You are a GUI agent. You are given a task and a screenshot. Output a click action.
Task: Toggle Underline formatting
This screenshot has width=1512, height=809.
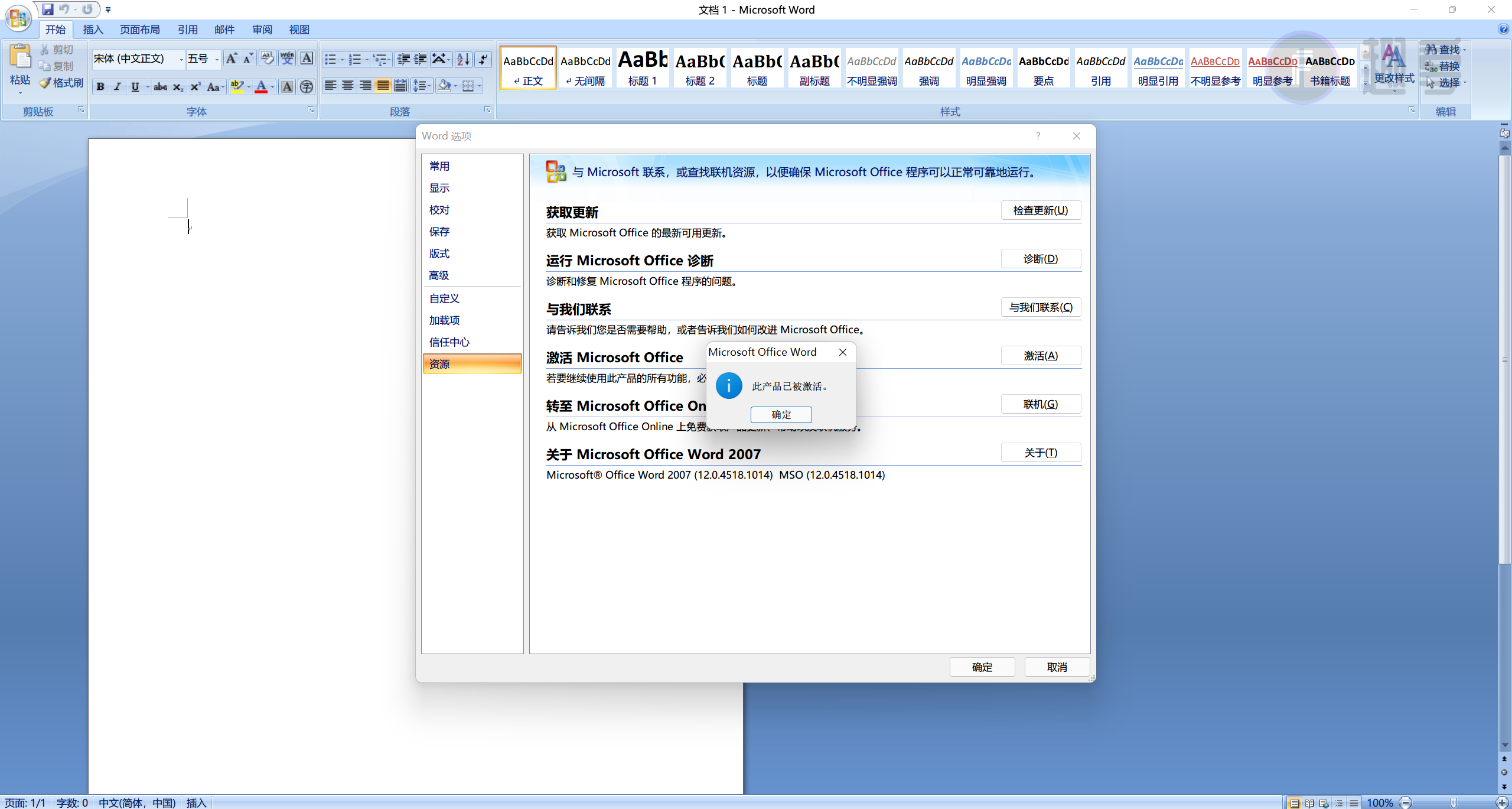(135, 87)
